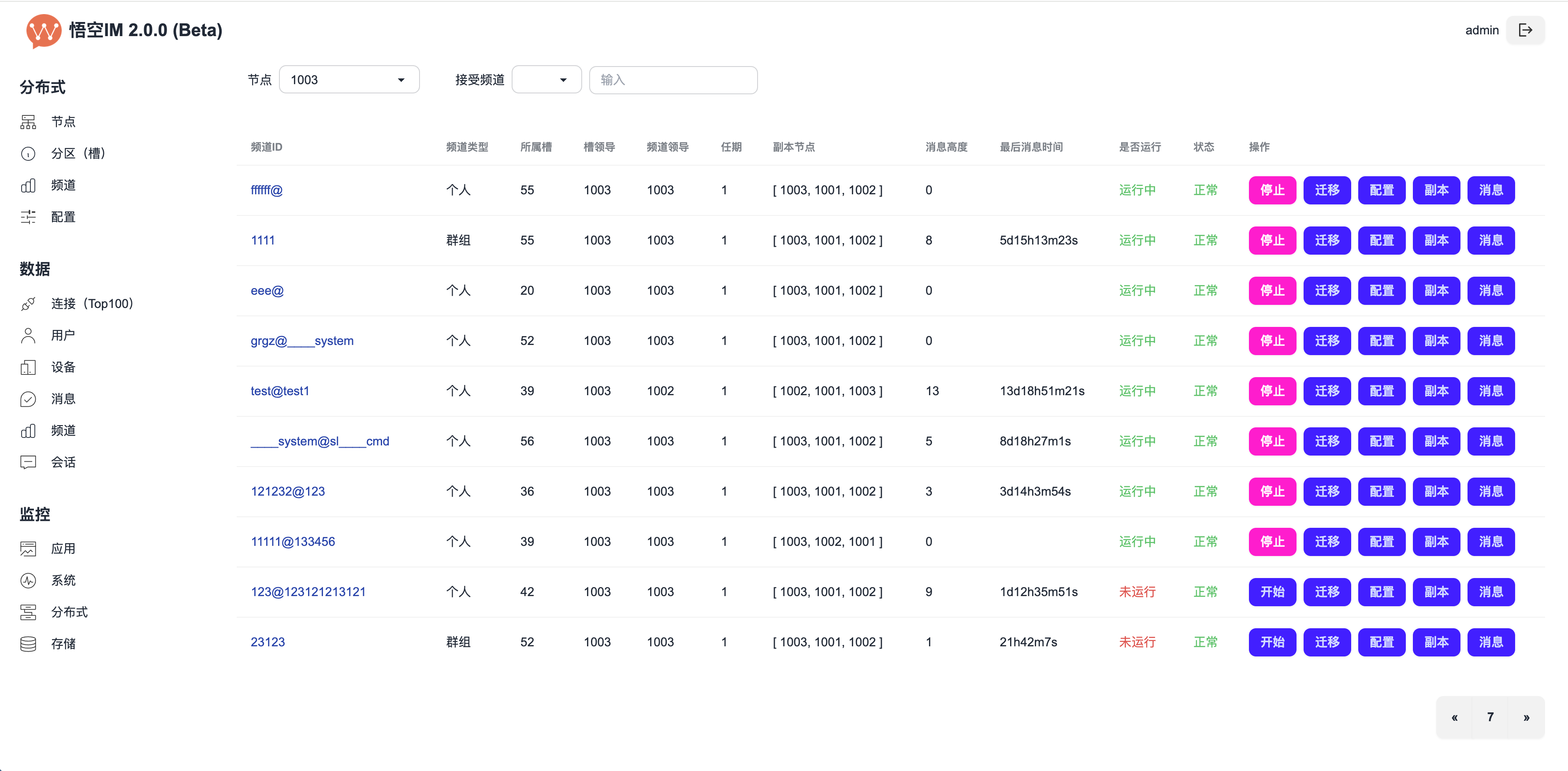Viewport: 1568px width, 771px height.
Task: Open the 设备 device icon
Action: point(28,367)
